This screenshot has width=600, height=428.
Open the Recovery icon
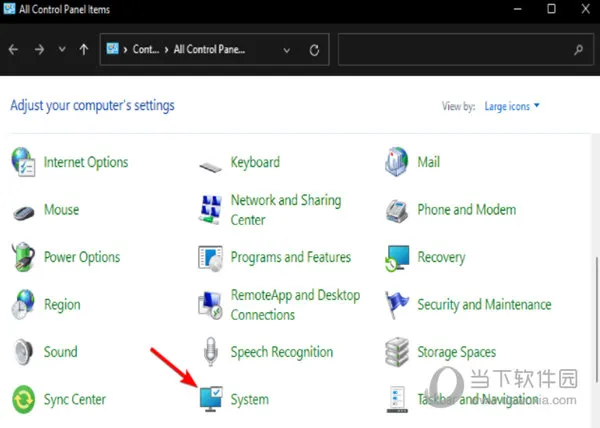click(x=397, y=258)
